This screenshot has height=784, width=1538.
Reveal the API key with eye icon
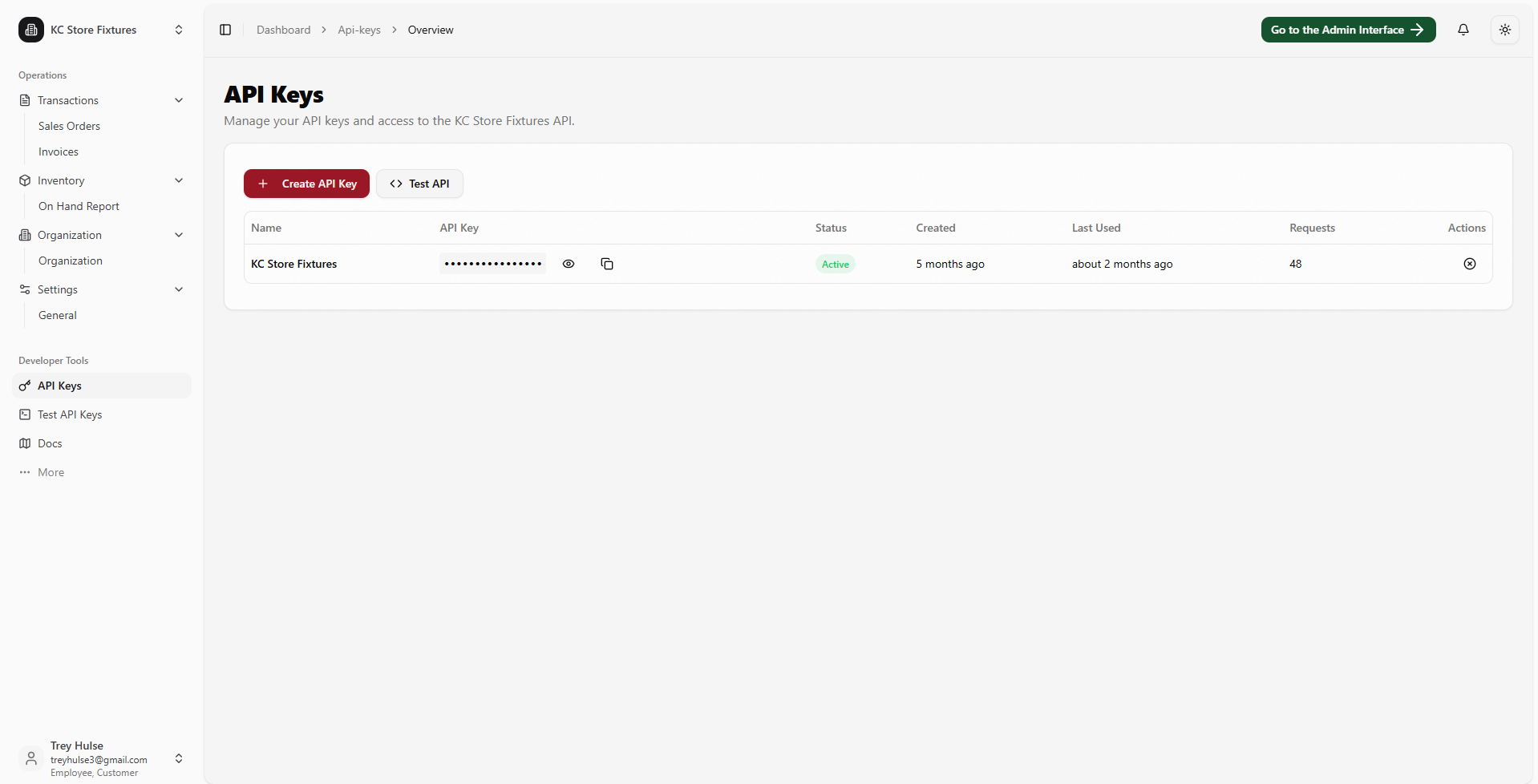click(569, 264)
